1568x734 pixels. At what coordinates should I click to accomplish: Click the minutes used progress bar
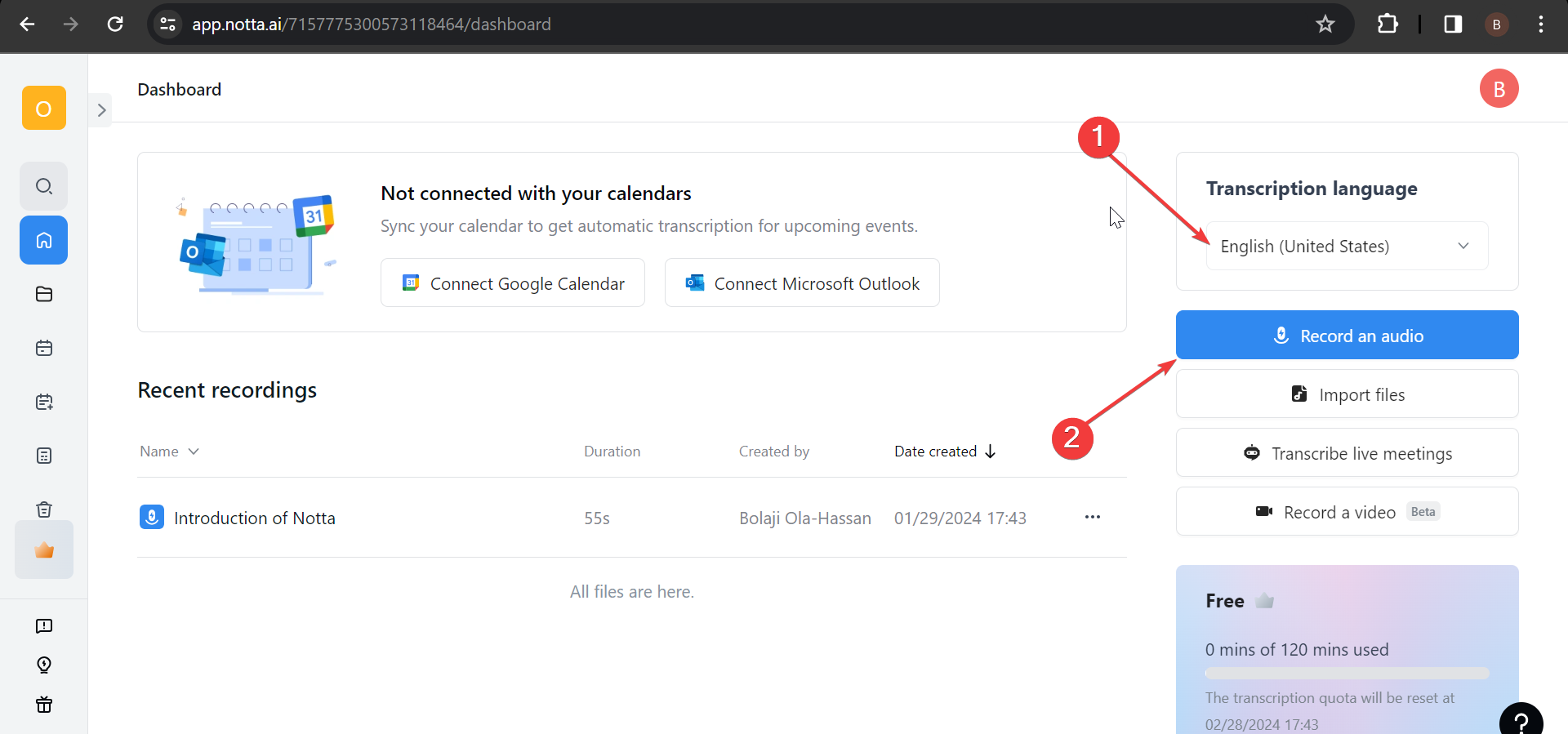1347,674
